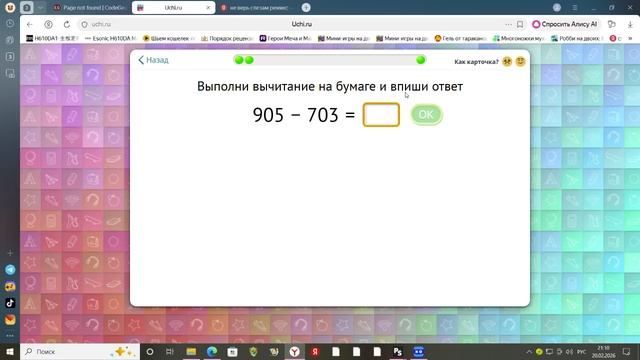Open the tab counter button in tab bar
Screen dimensions: 640x360
tap(27, 8)
